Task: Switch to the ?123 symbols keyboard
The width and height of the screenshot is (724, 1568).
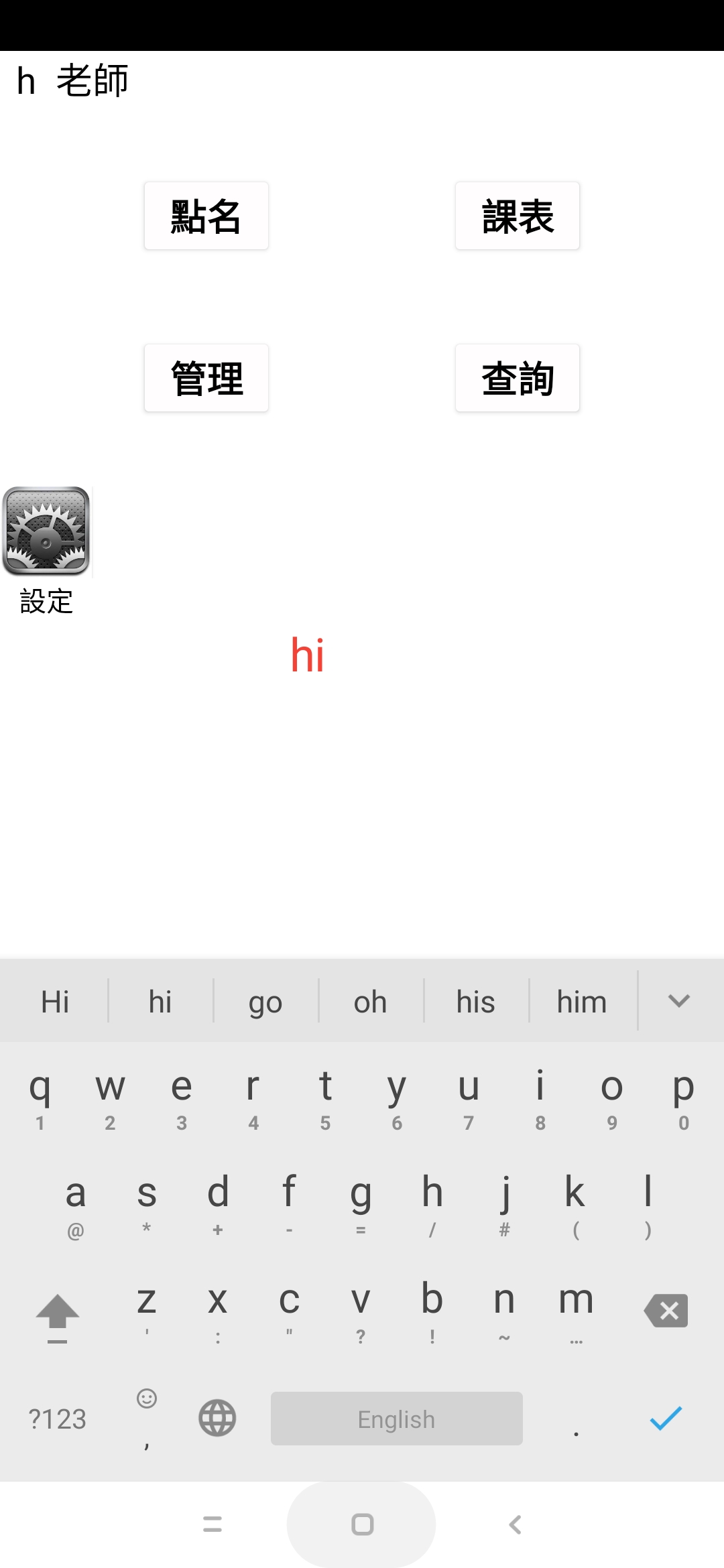Action: point(58,1419)
